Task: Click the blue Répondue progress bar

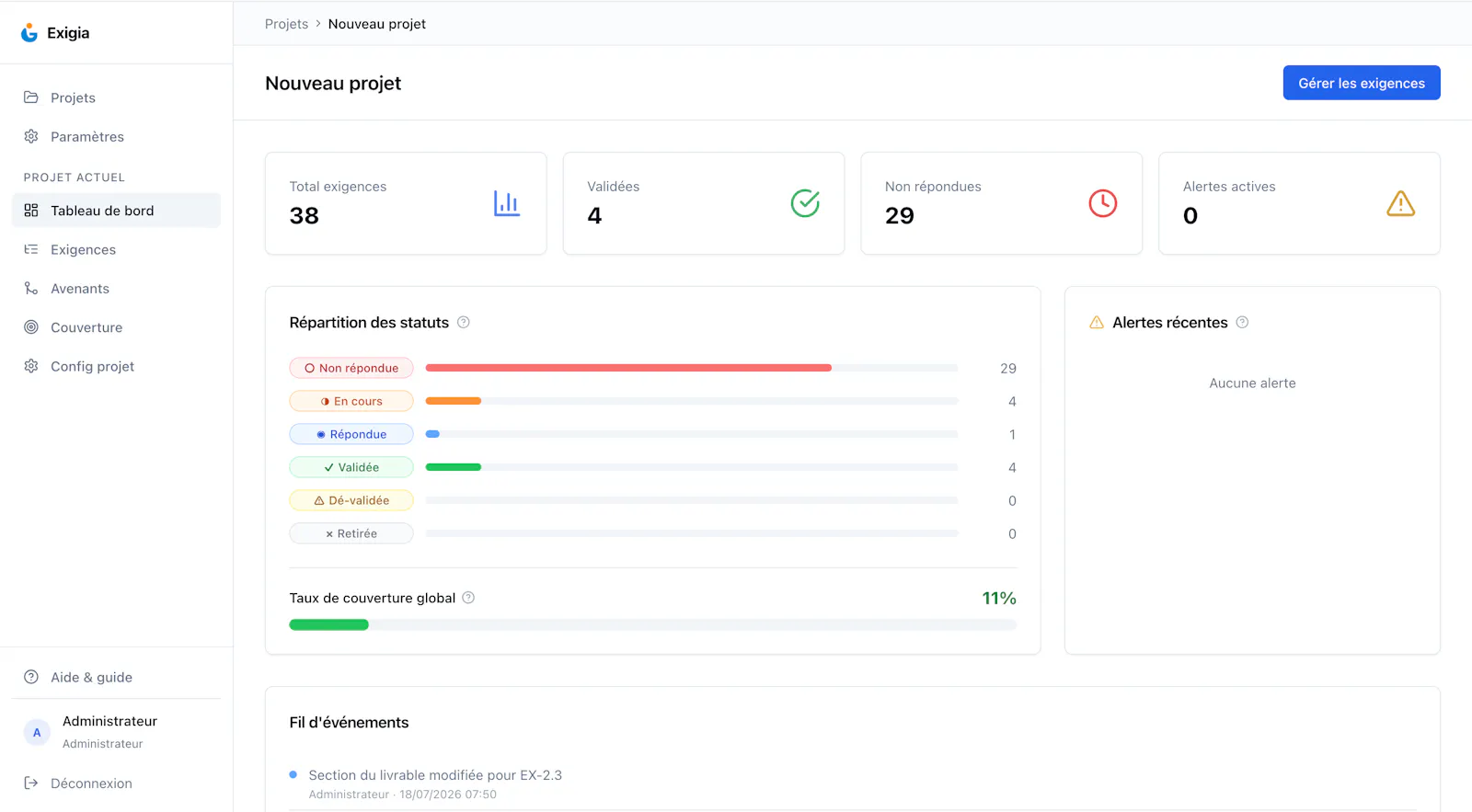Action: pyautogui.click(x=432, y=434)
